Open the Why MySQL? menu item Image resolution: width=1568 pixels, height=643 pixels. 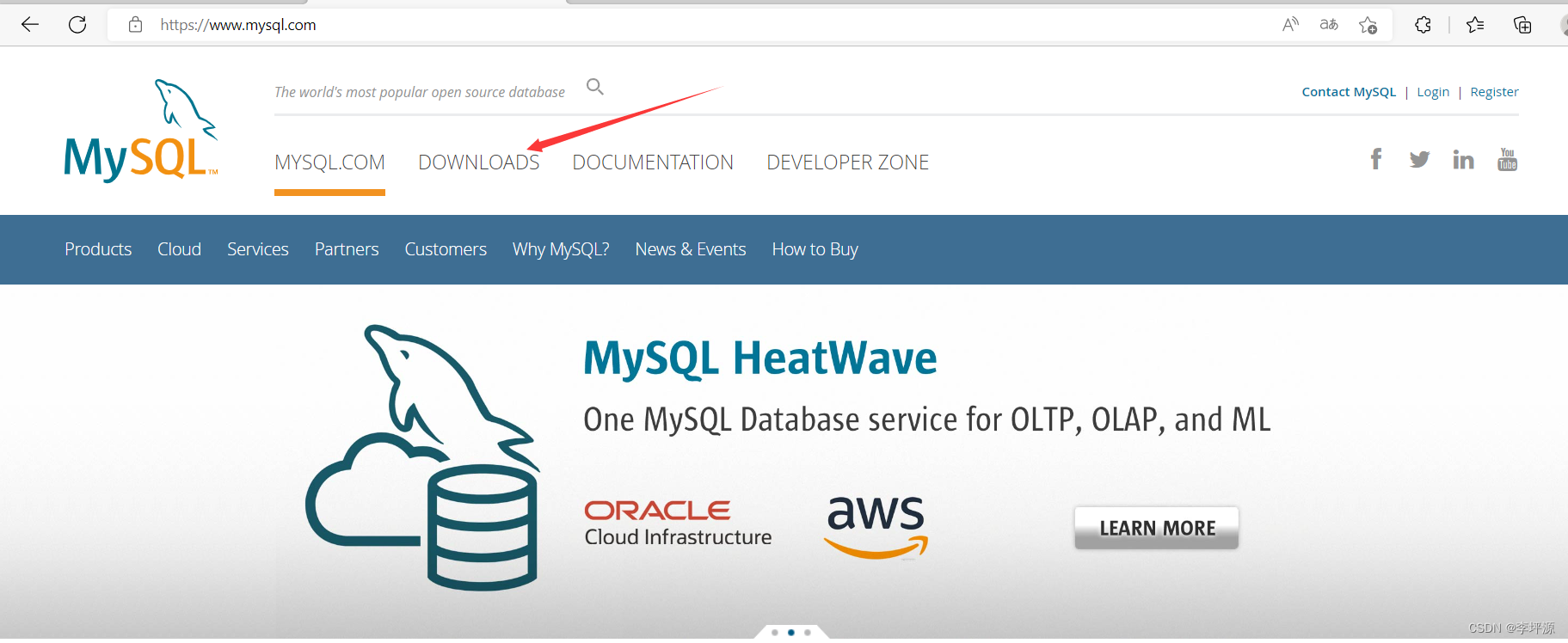(x=561, y=249)
